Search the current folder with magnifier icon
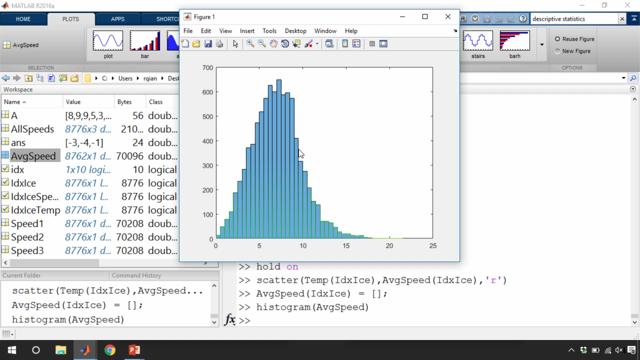The width and height of the screenshot is (640, 360). [633, 78]
